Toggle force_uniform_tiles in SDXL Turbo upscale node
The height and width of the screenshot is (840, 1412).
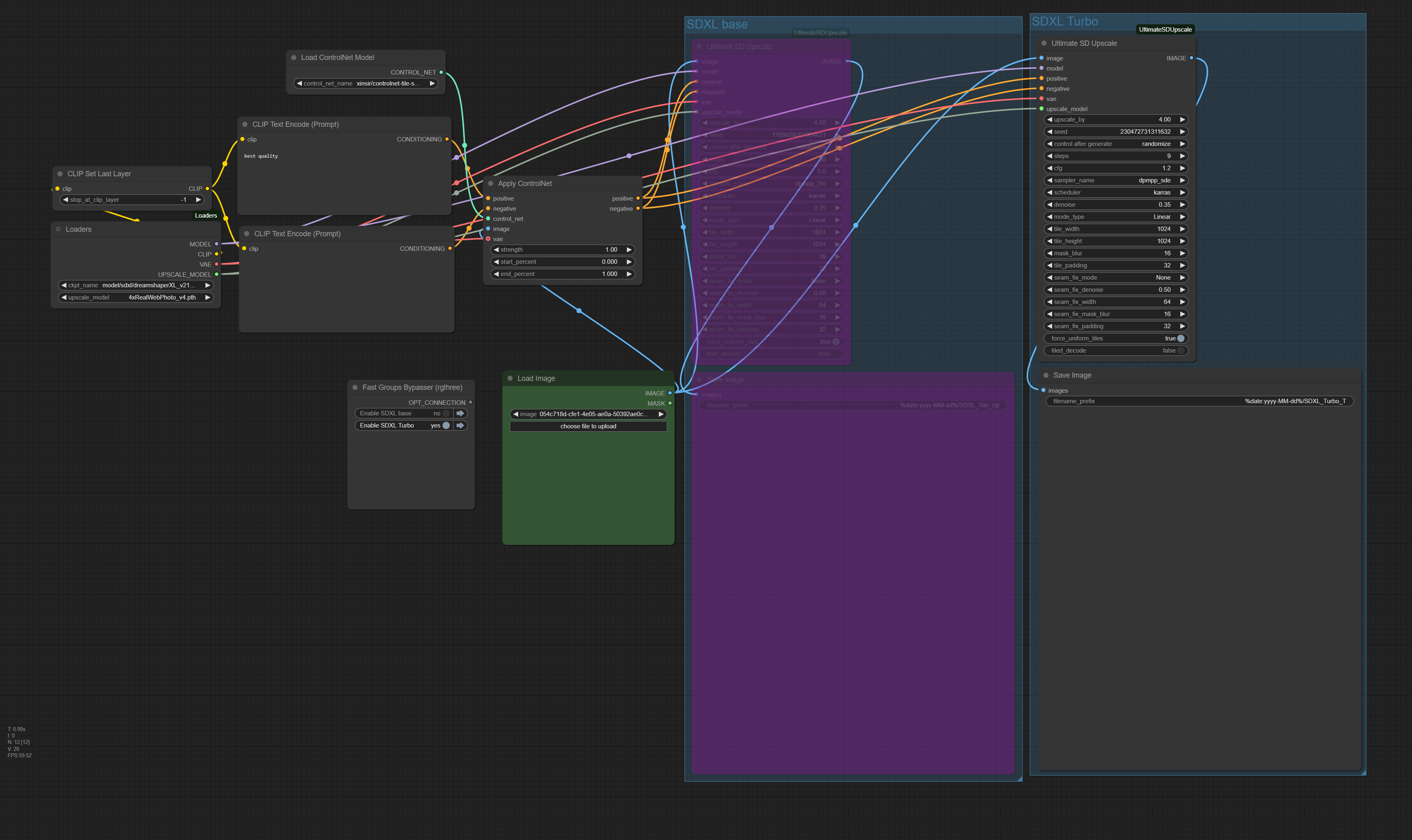1180,338
